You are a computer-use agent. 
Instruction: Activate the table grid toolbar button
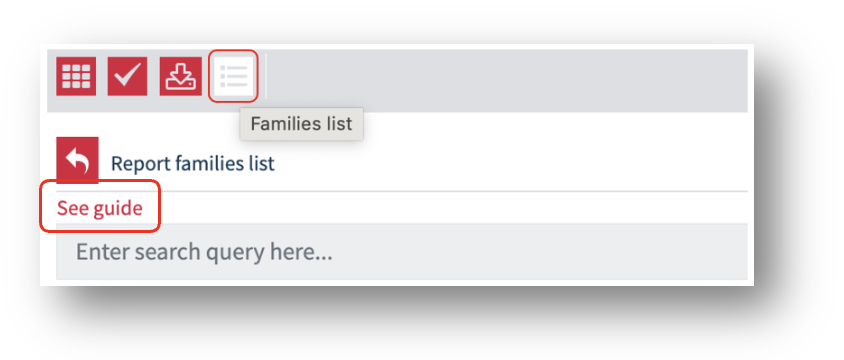pyautogui.click(x=76, y=76)
